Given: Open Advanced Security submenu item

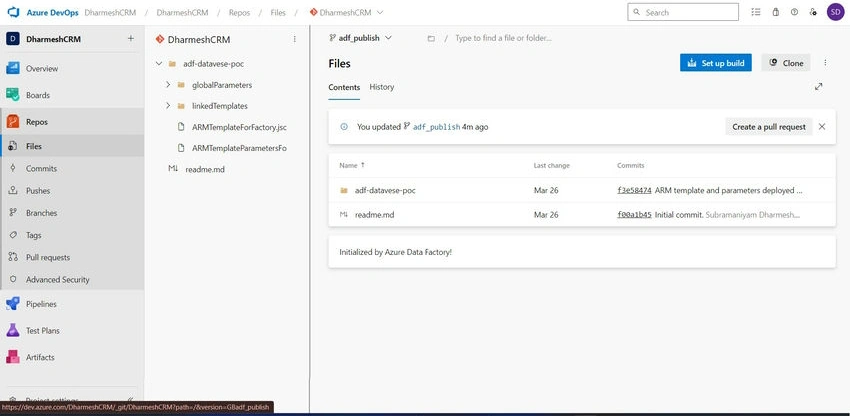Looking at the screenshot, I should tap(72, 279).
